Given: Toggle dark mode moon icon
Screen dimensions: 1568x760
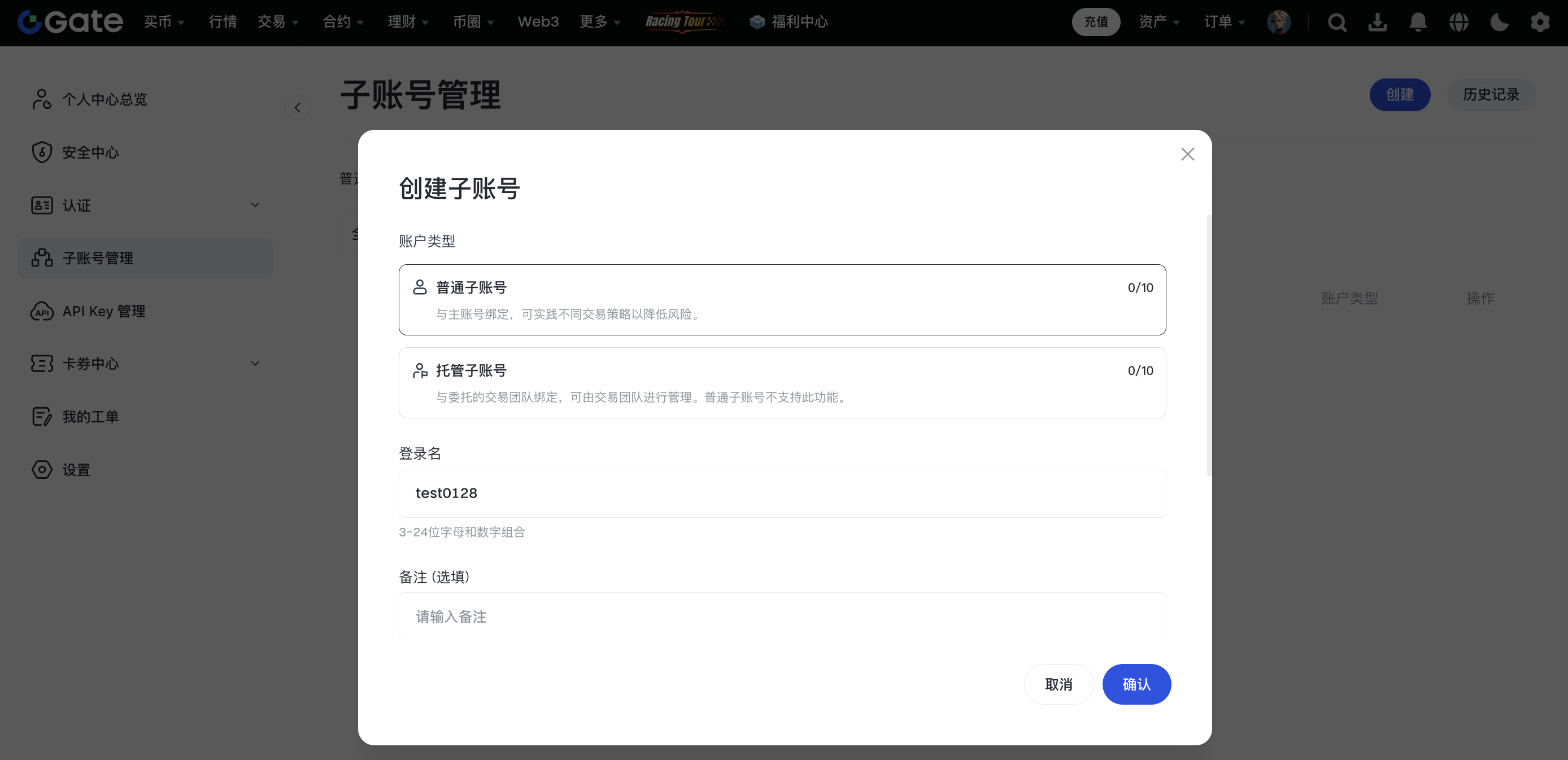Looking at the screenshot, I should coord(1499,23).
